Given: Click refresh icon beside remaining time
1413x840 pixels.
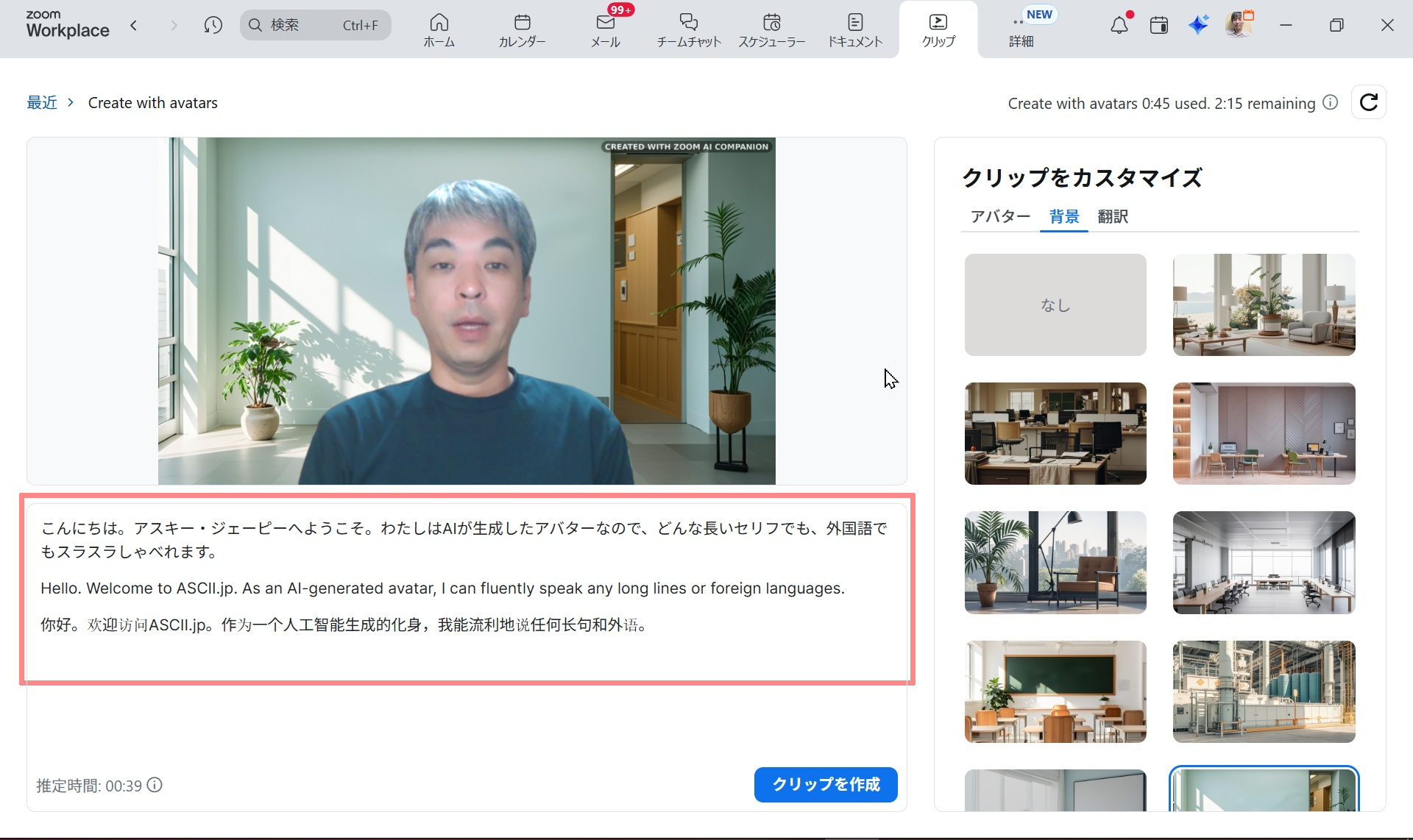Looking at the screenshot, I should point(1368,102).
